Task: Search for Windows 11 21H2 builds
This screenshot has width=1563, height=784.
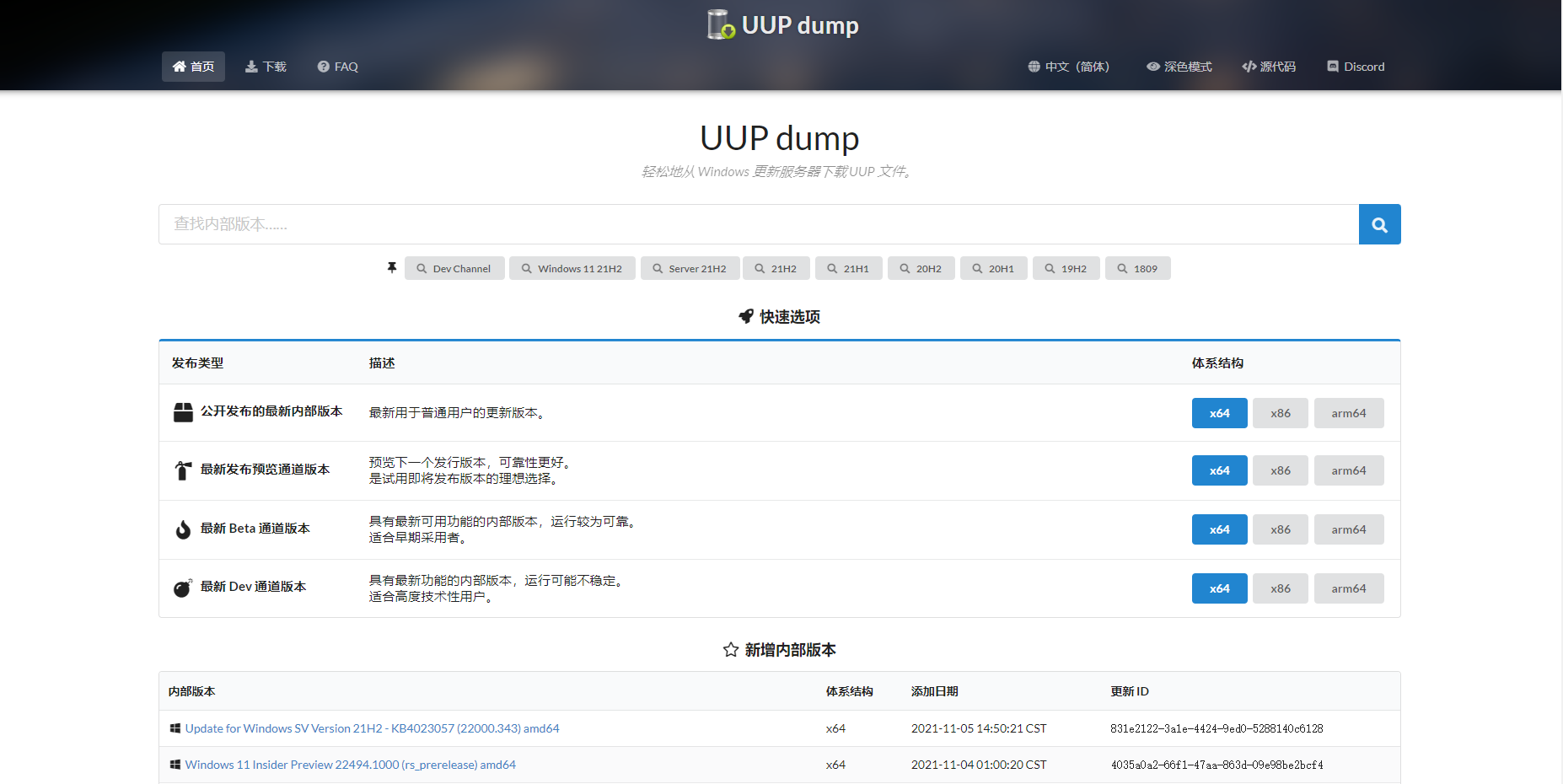Action: [572, 268]
